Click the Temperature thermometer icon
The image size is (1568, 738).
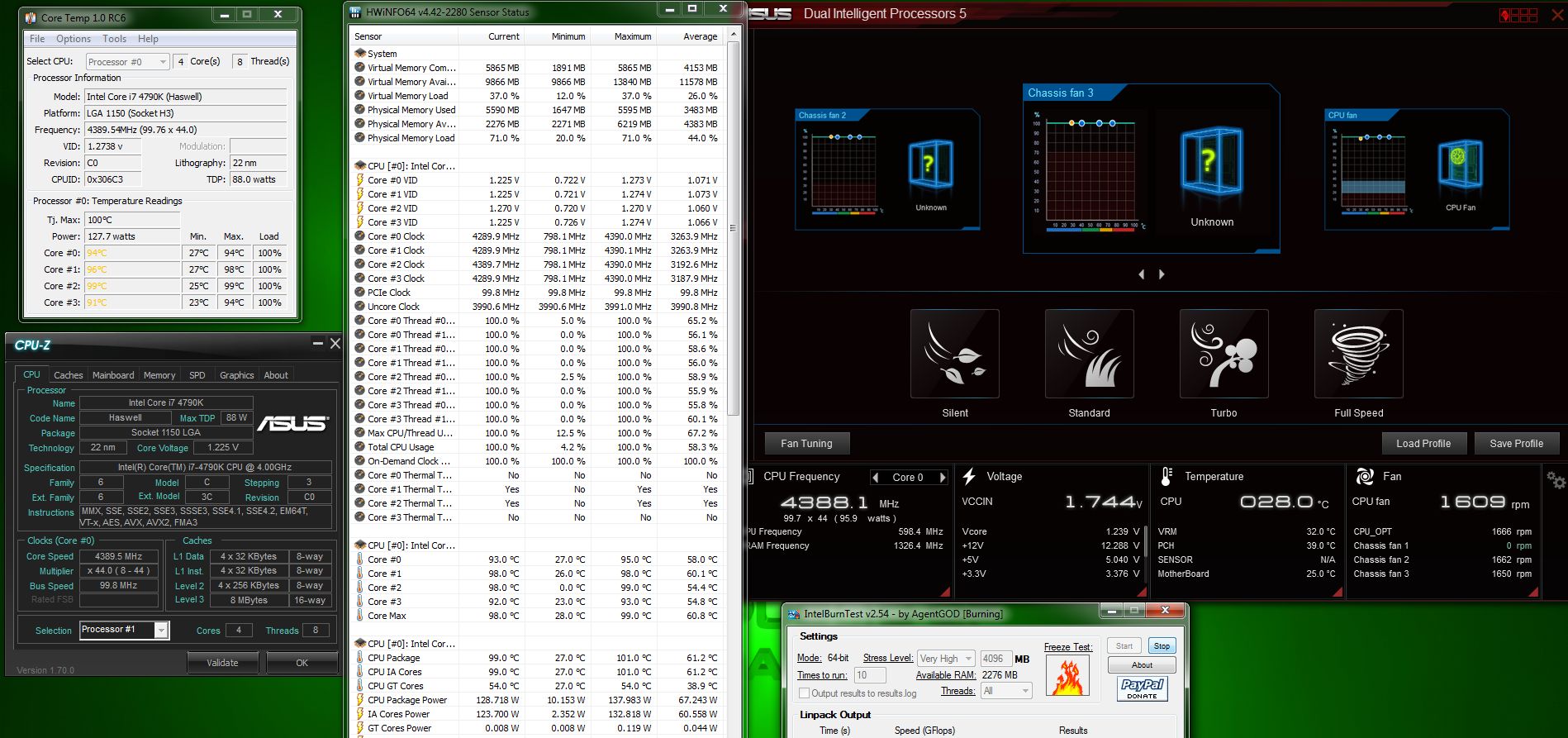[x=1166, y=476]
